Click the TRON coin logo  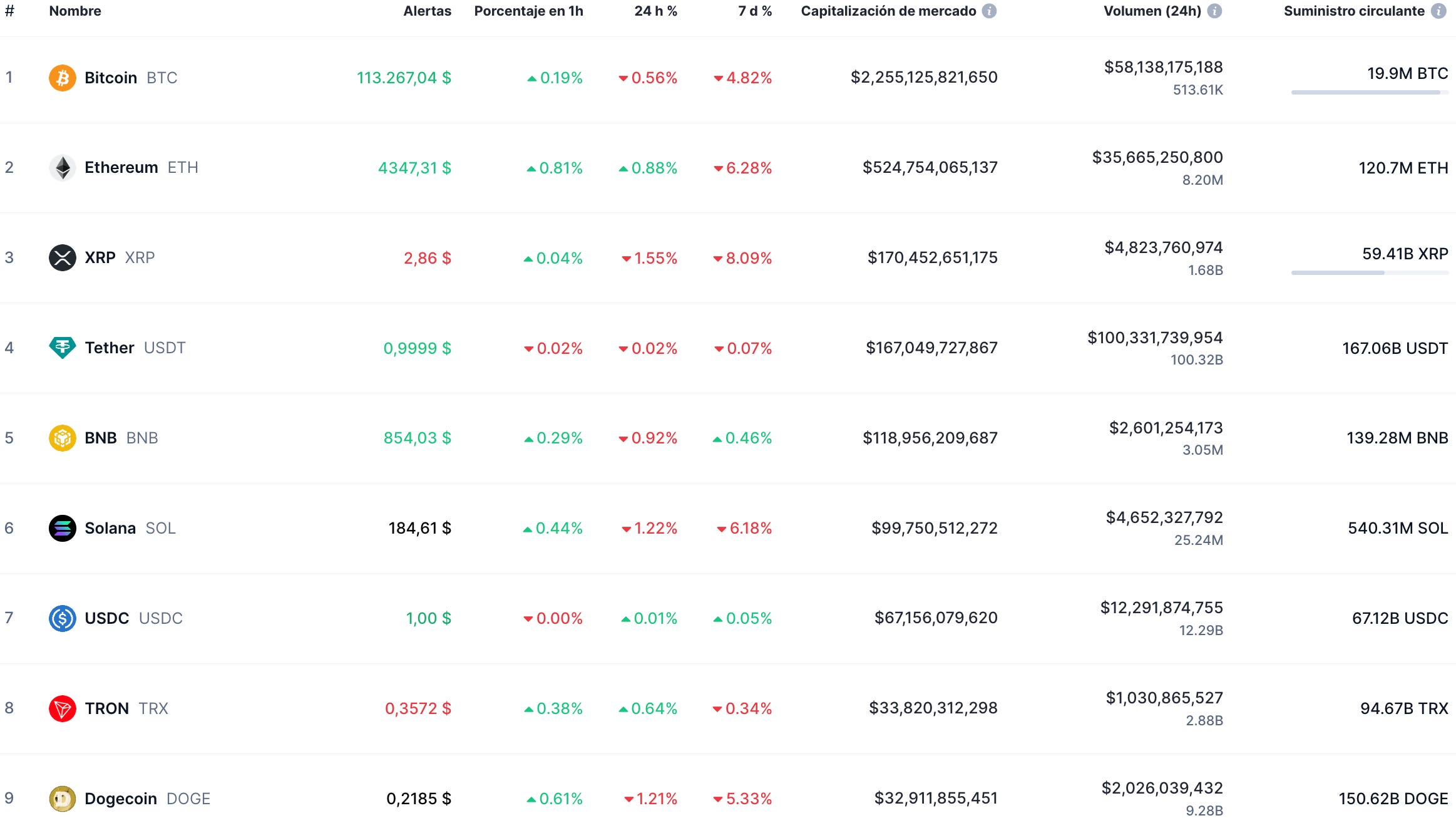pos(62,708)
